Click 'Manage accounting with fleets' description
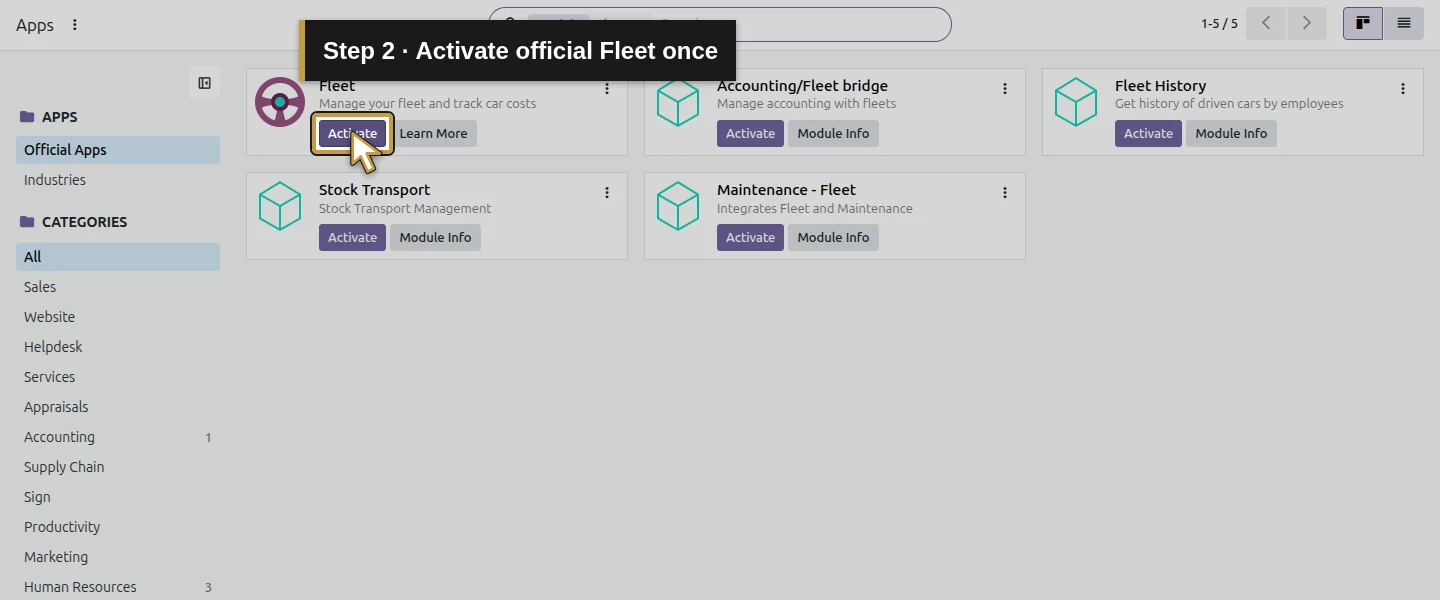1440x600 pixels. click(806, 104)
